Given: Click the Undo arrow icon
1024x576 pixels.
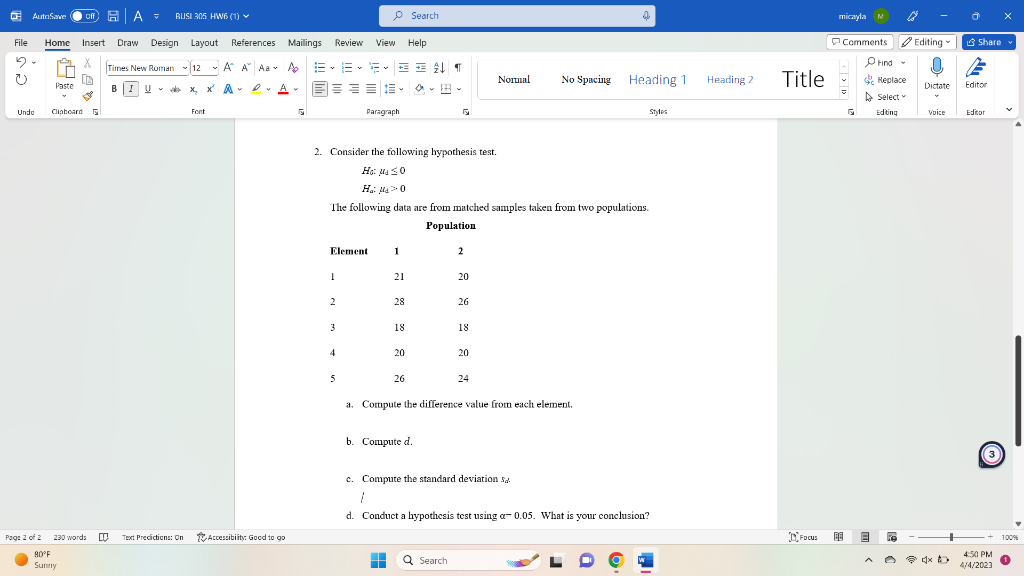Looking at the screenshot, I should [21, 62].
